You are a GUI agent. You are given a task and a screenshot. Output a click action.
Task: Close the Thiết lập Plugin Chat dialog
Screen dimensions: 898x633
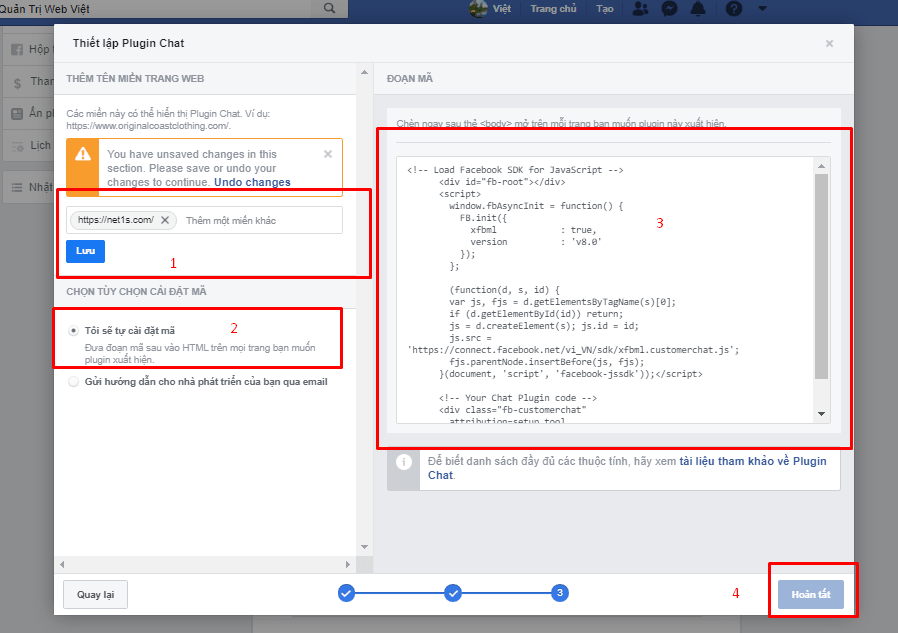(829, 44)
